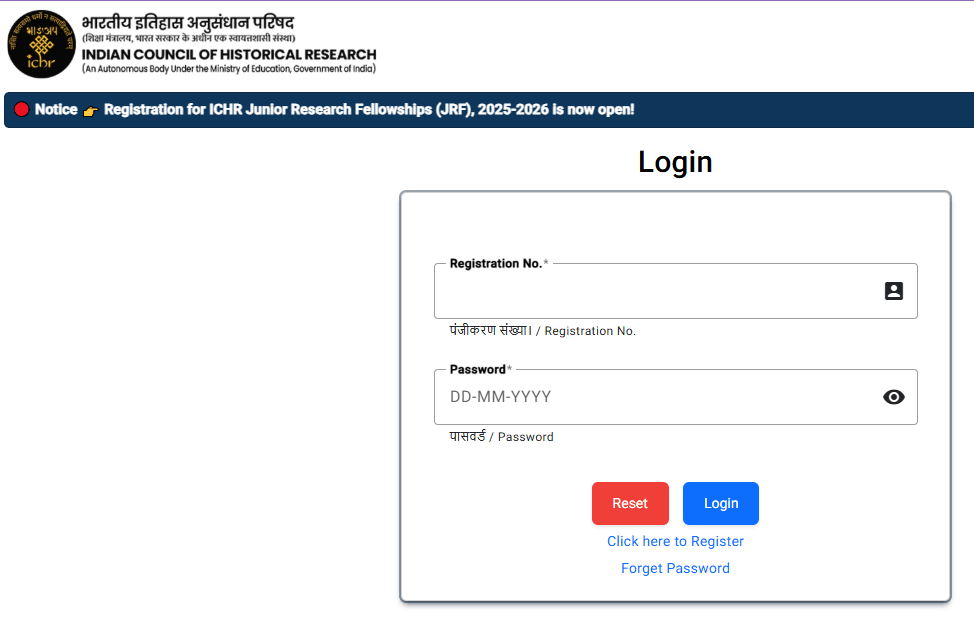Click the golden ICHR emblem in the header
The height and width of the screenshot is (634, 974).
[x=41, y=44]
